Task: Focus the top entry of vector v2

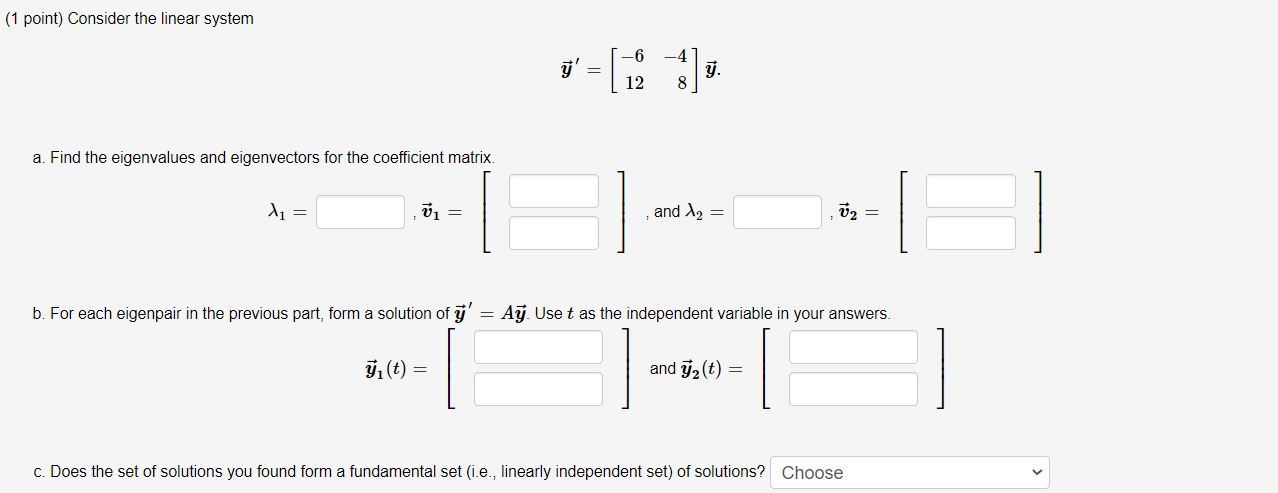Action: pos(971,191)
